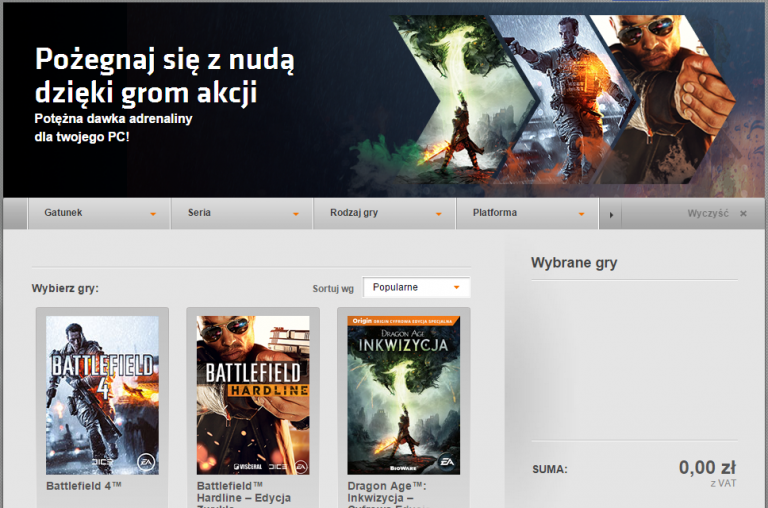This screenshot has width=768, height=508.
Task: Click the X icon next to Wyczyść
Action: point(743,214)
